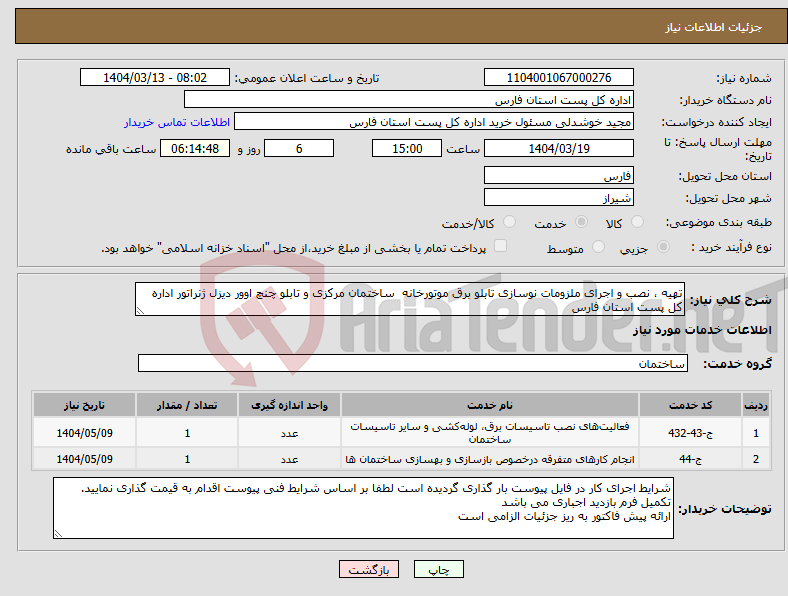Click service name فعالیت‌های نصب تاسیسات برق cell
The height and width of the screenshot is (596, 788).
coord(489,433)
